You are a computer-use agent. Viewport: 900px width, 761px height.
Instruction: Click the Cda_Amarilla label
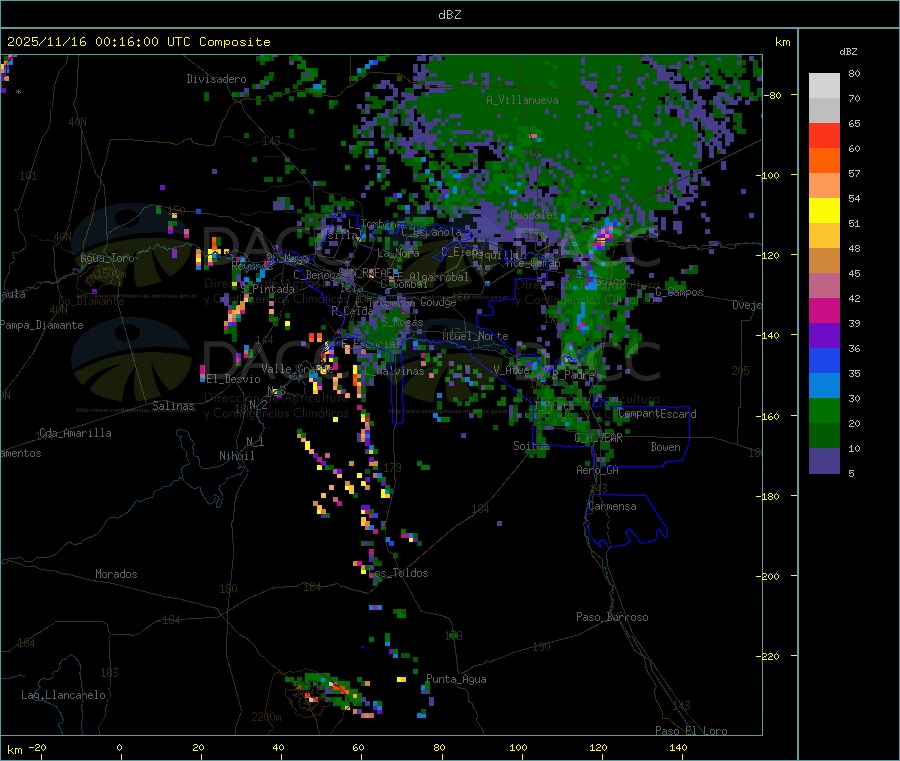[75, 433]
